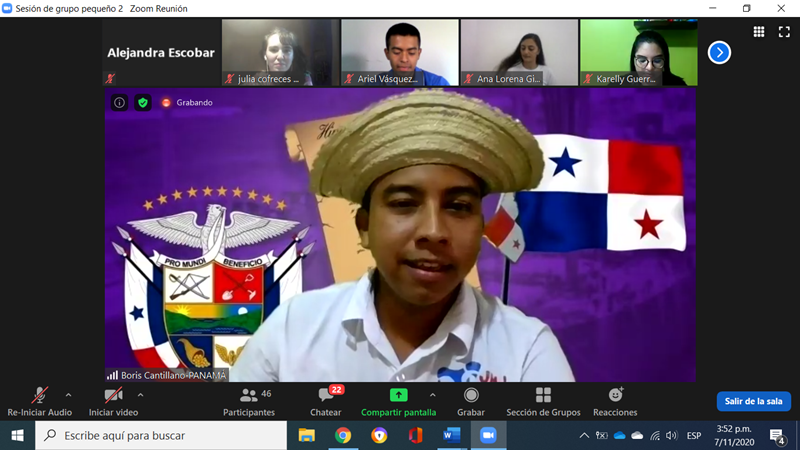Select Ana Lorena video thumbnail
This screenshot has height=450, width=800.
(519, 53)
